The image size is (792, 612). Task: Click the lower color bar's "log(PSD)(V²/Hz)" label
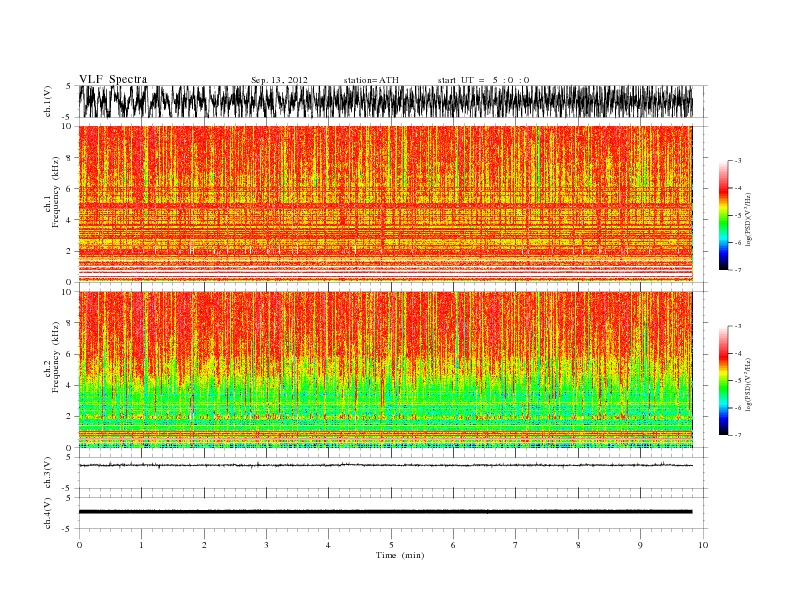click(749, 384)
